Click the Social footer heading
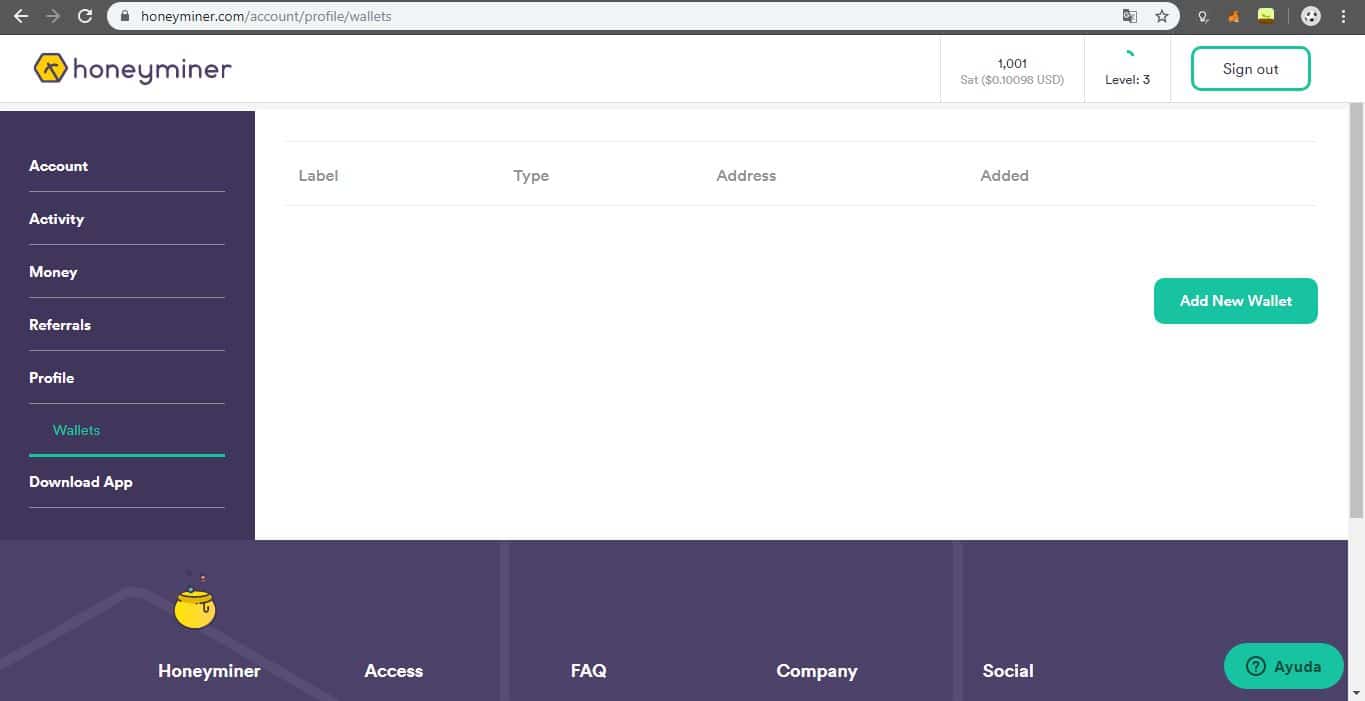 coord(1008,671)
